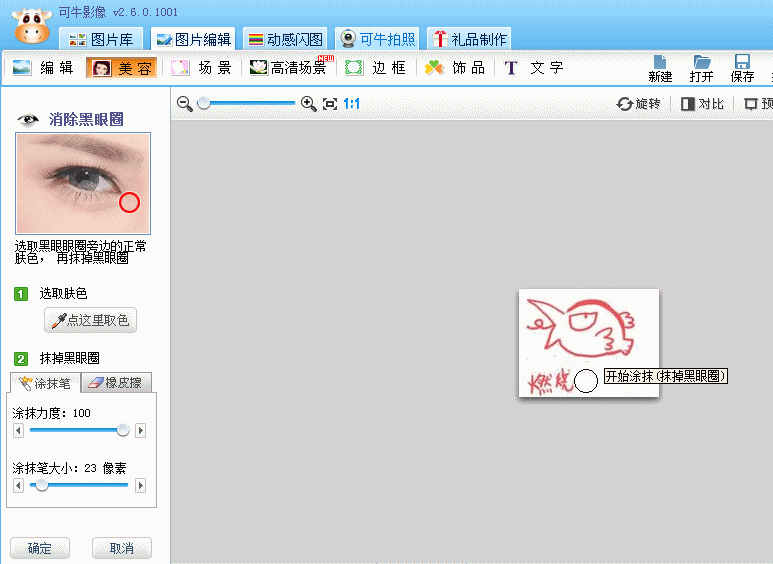
Task: Click the 取消 cancel button
Action: tap(122, 548)
